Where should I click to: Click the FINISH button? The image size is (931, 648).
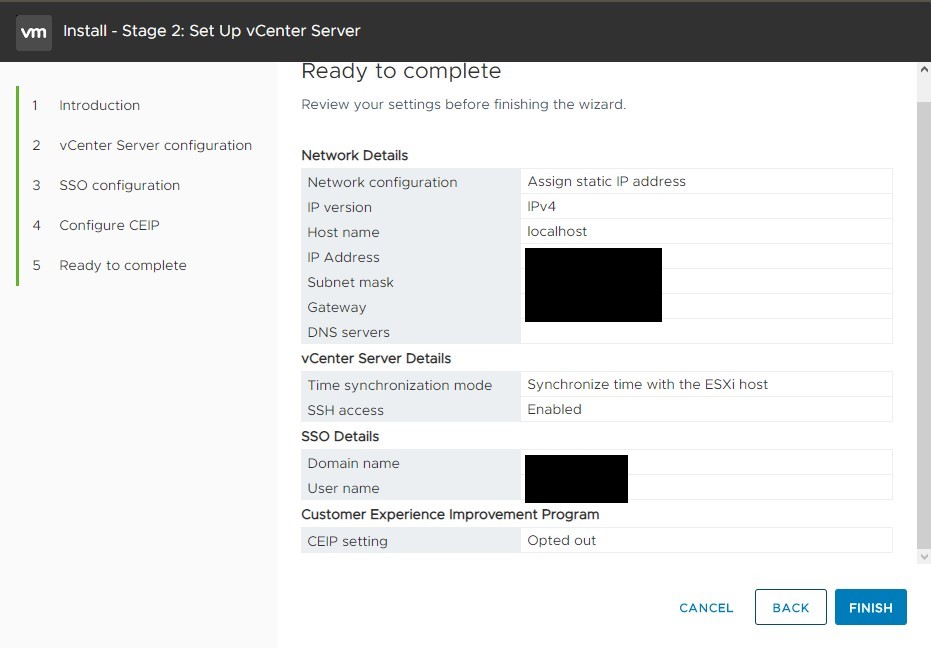point(870,607)
